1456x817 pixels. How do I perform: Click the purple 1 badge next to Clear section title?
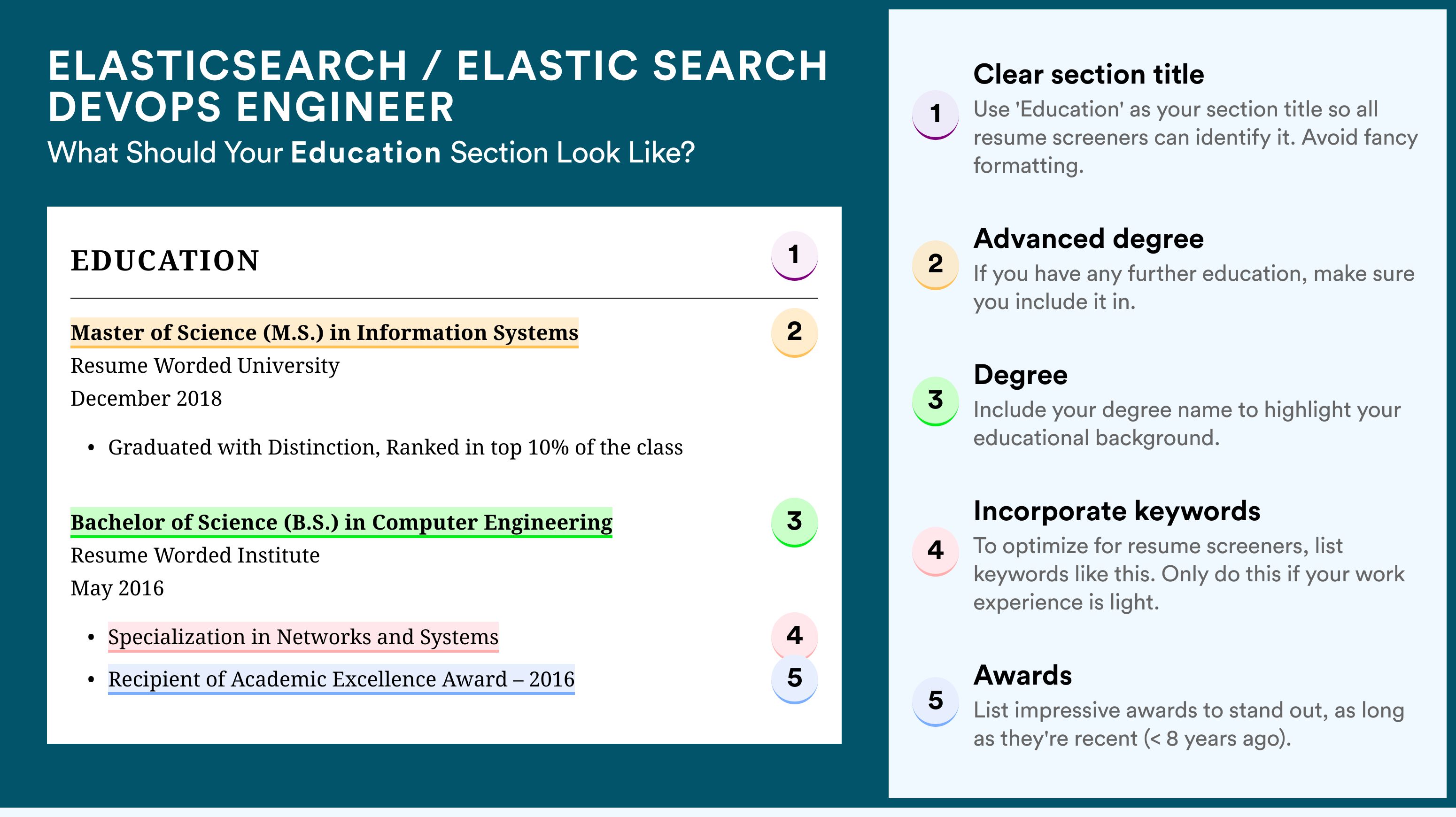coord(936,115)
